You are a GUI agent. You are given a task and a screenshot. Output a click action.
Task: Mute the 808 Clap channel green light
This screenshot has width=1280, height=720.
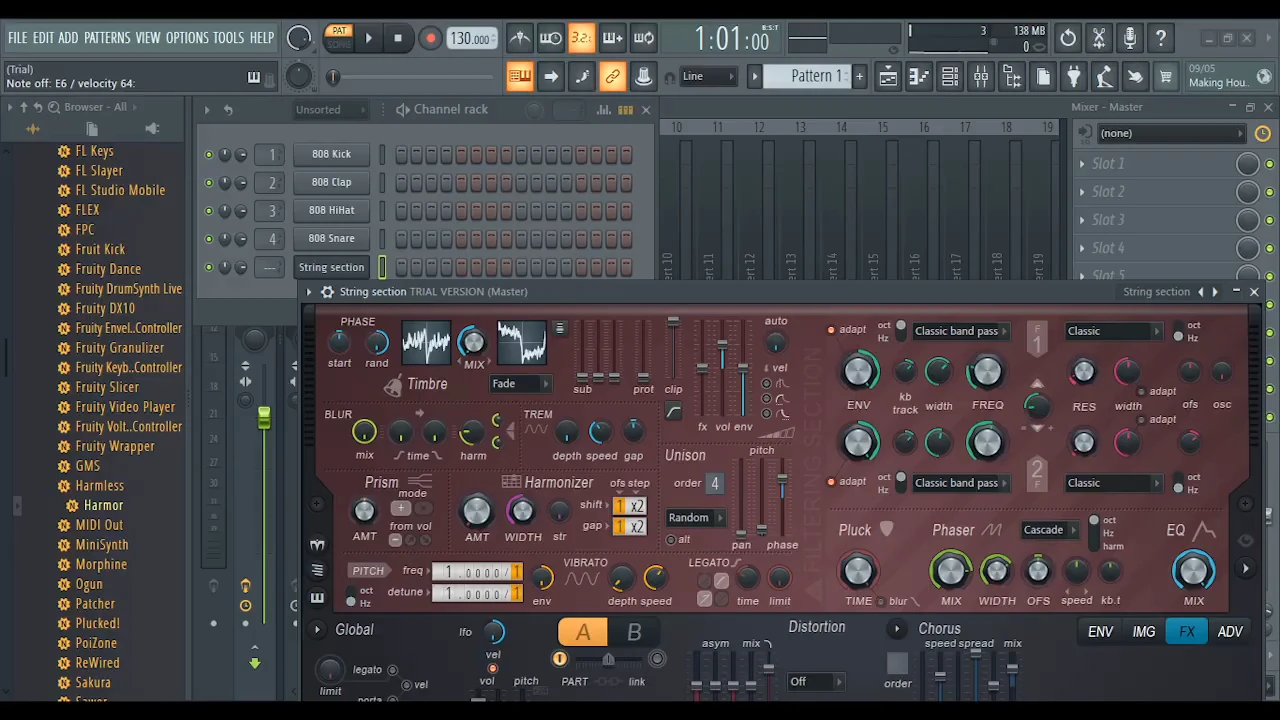tap(209, 183)
